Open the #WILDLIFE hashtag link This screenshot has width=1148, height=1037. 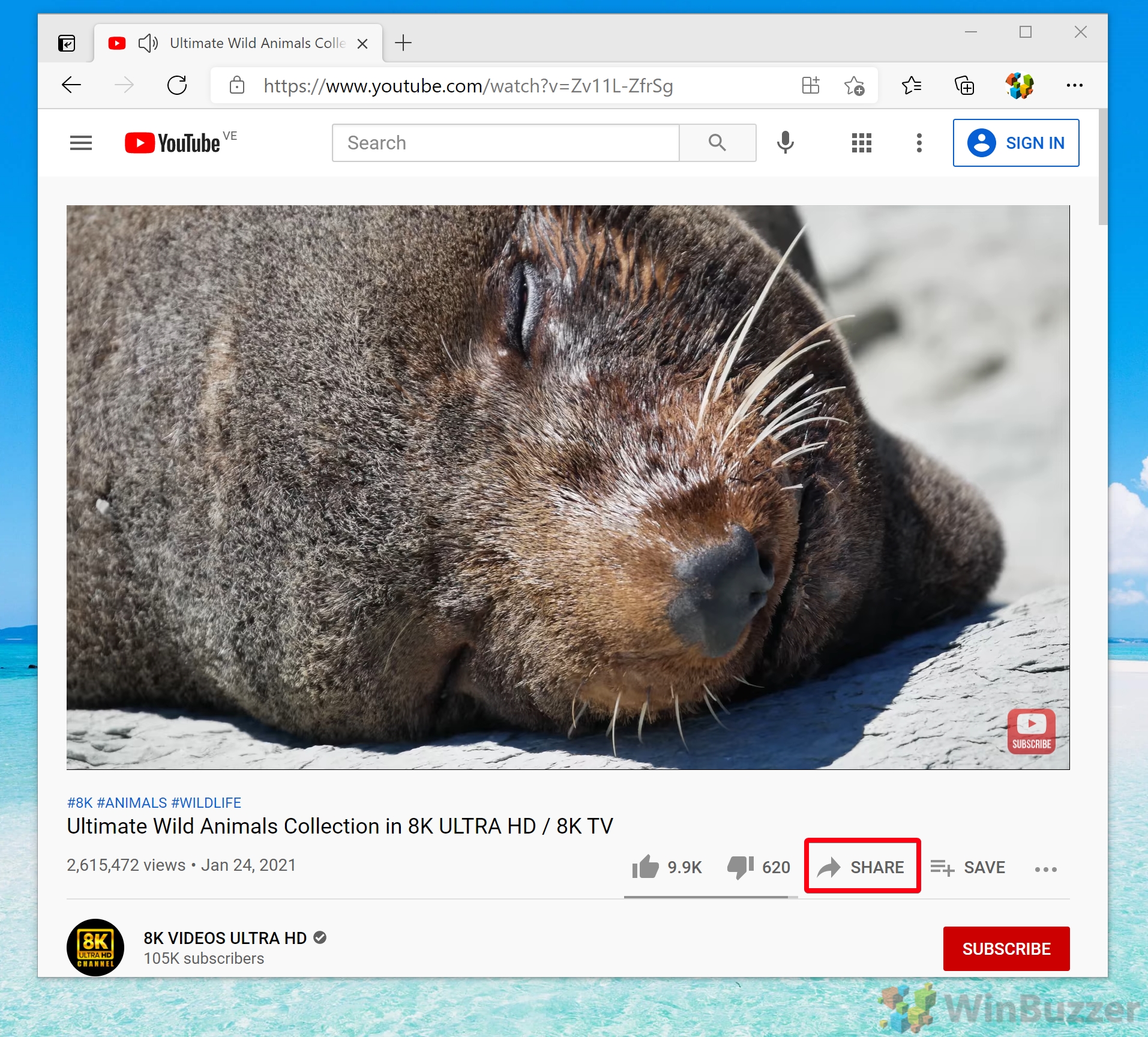click(206, 802)
